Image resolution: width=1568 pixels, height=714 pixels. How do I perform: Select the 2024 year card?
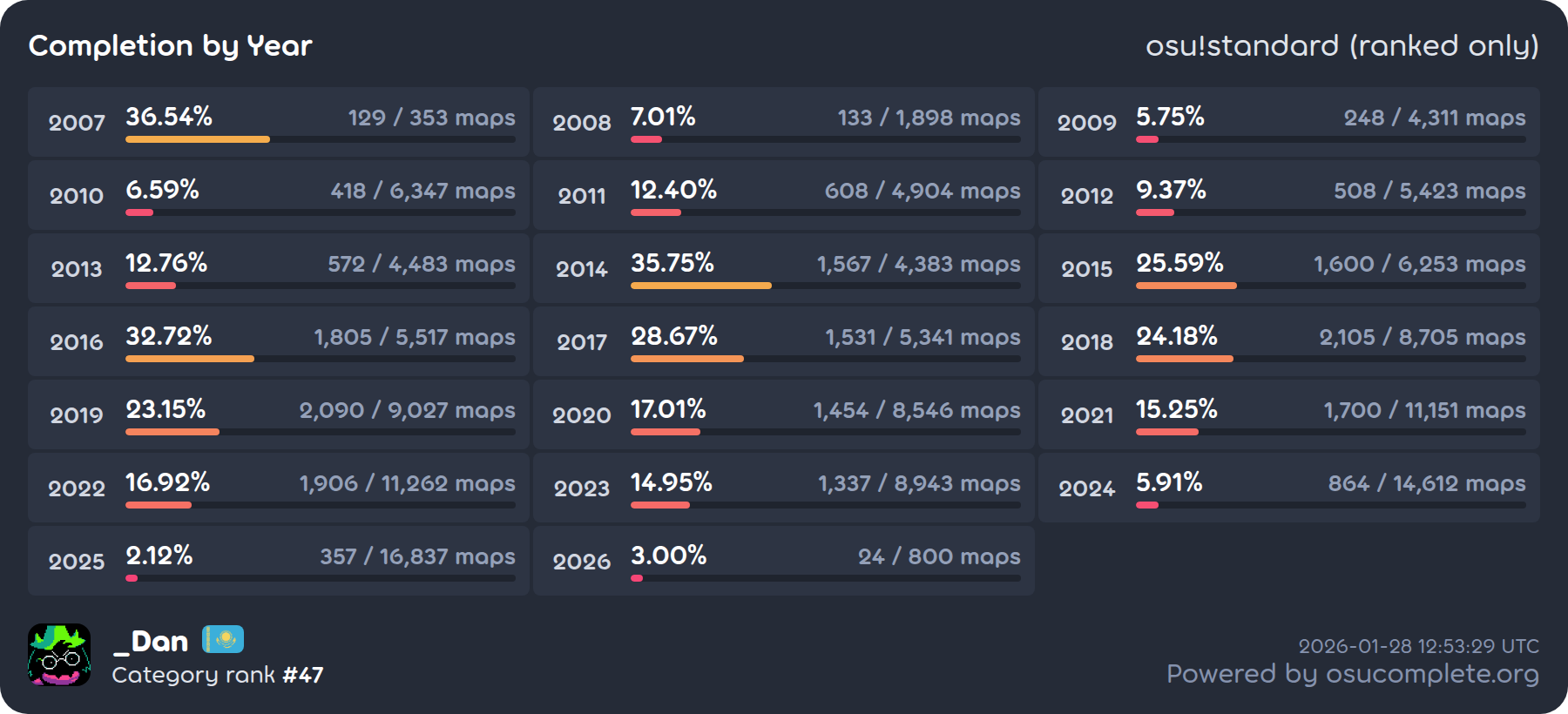(1288, 488)
